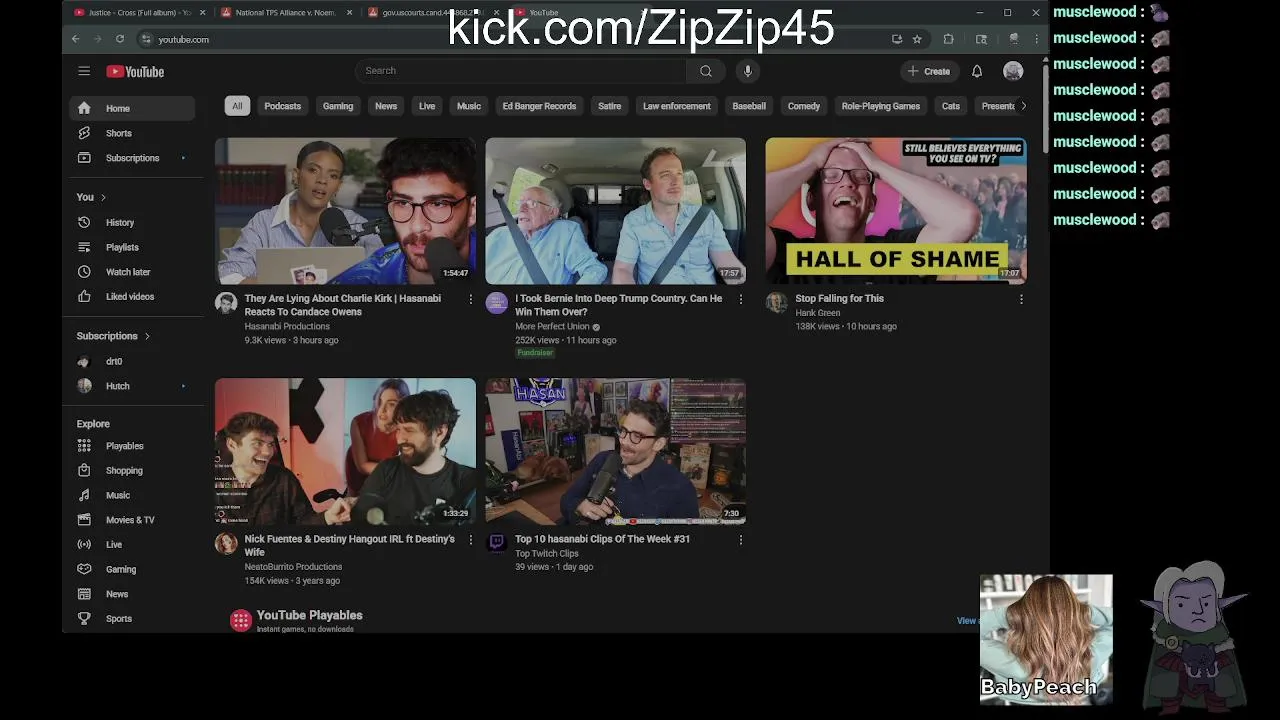Expand the Subscriptions section header

click(113, 336)
